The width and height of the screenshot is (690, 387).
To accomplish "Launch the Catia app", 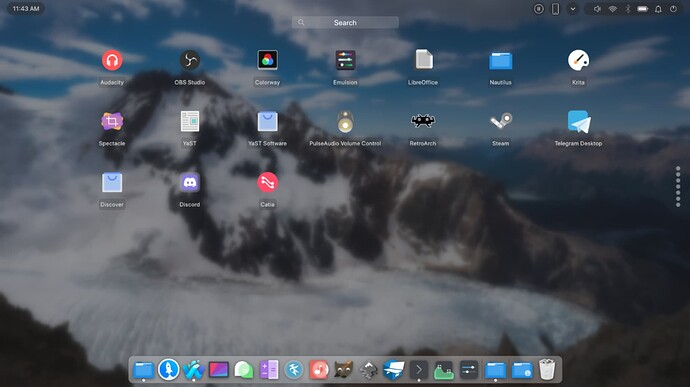I will coord(268,182).
